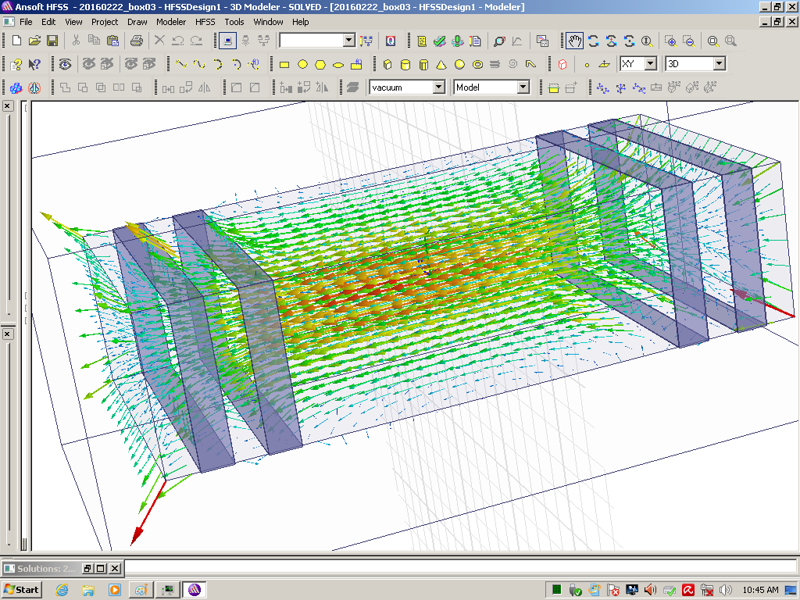Open the XY drawing plane dropdown
The height and width of the screenshot is (600, 800).
(x=650, y=64)
